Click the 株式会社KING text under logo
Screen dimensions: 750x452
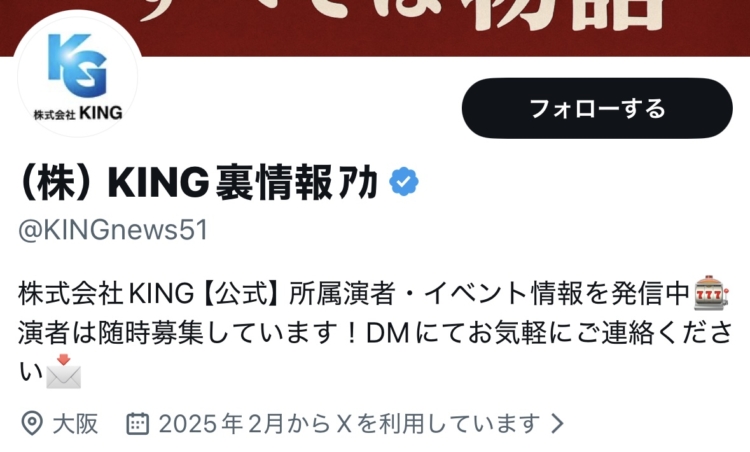(x=78, y=113)
